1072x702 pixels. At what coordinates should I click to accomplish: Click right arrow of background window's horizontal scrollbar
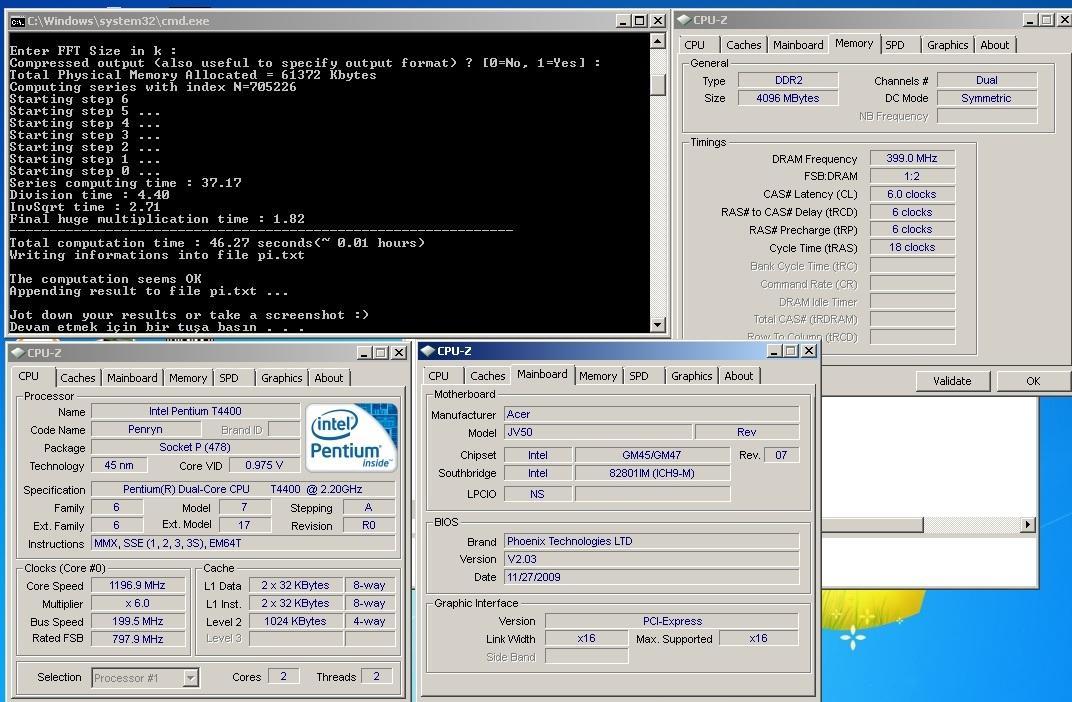1027,524
